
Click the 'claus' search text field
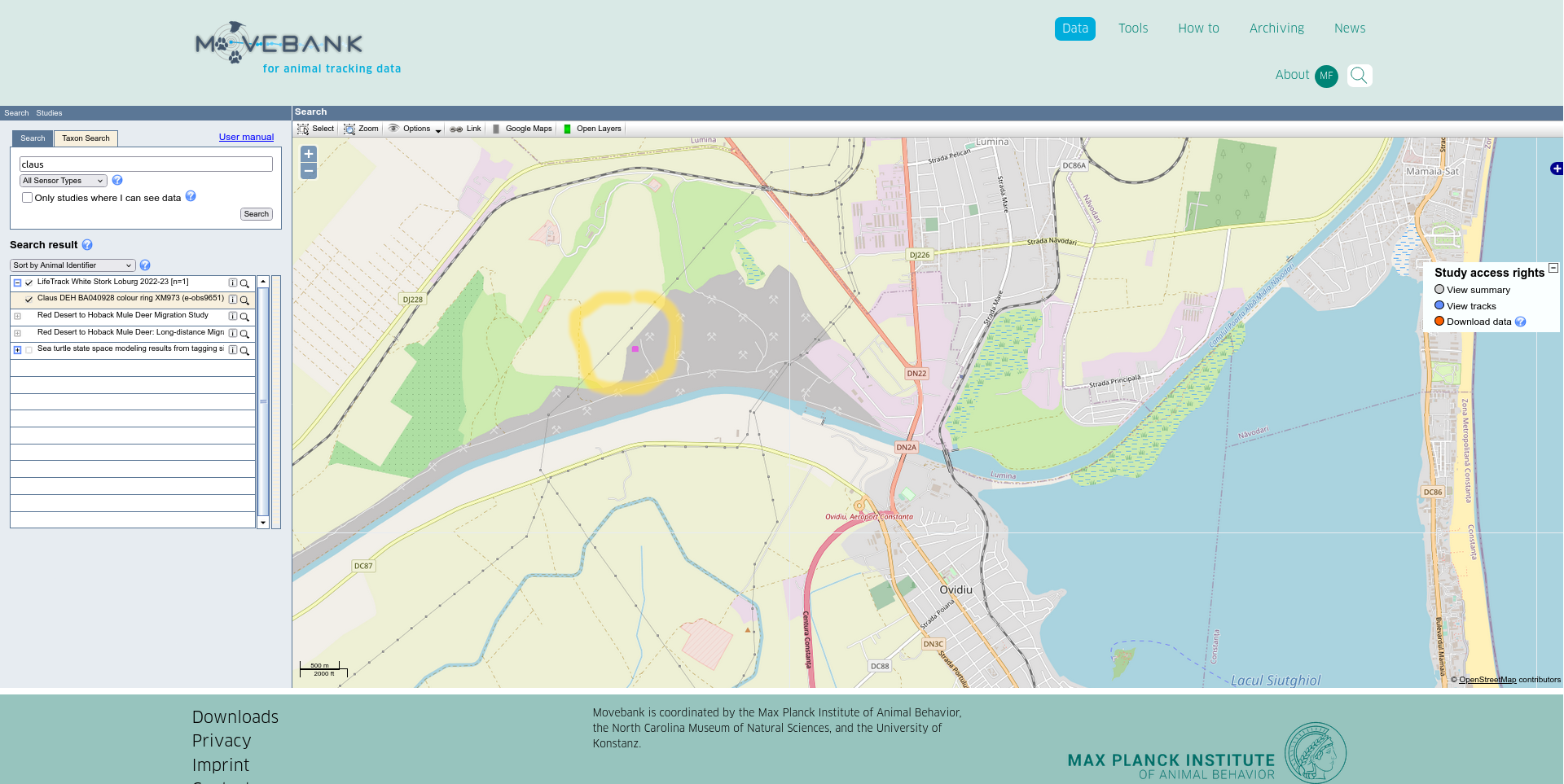click(x=146, y=164)
